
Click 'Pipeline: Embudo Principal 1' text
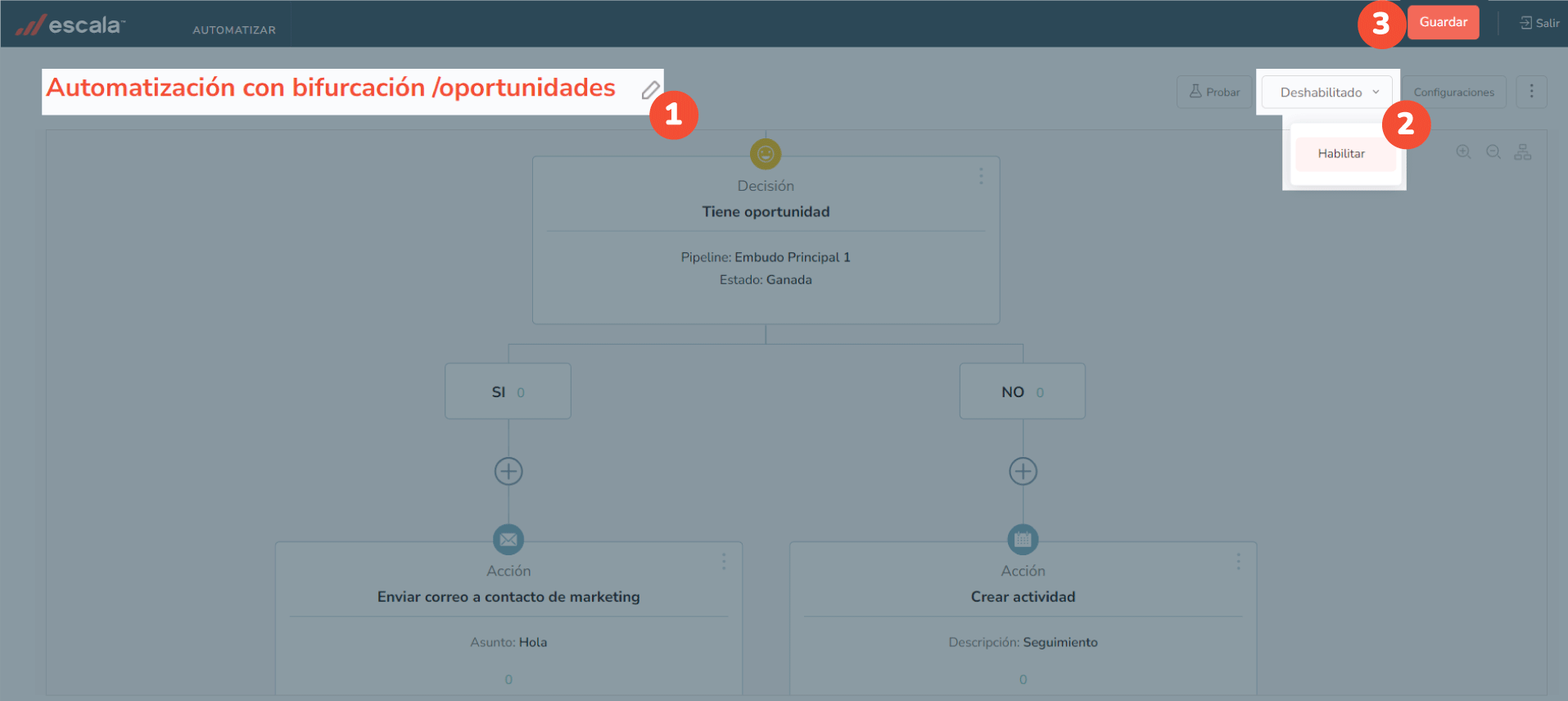[766, 257]
